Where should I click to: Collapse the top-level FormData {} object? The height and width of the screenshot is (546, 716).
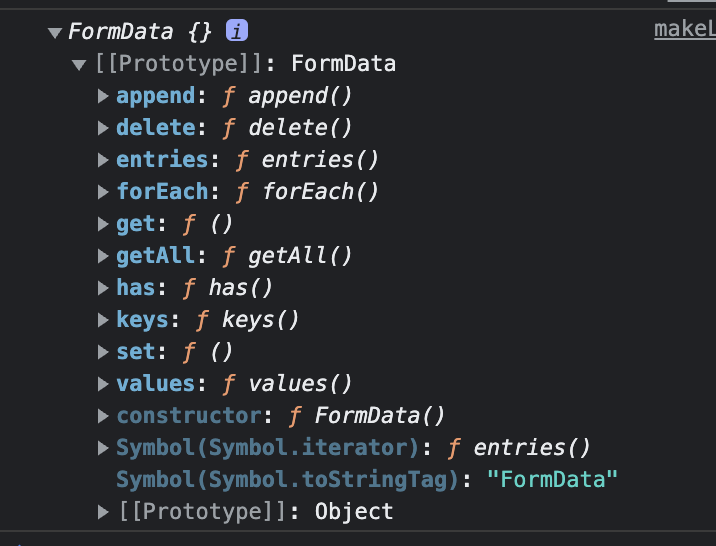coord(55,33)
